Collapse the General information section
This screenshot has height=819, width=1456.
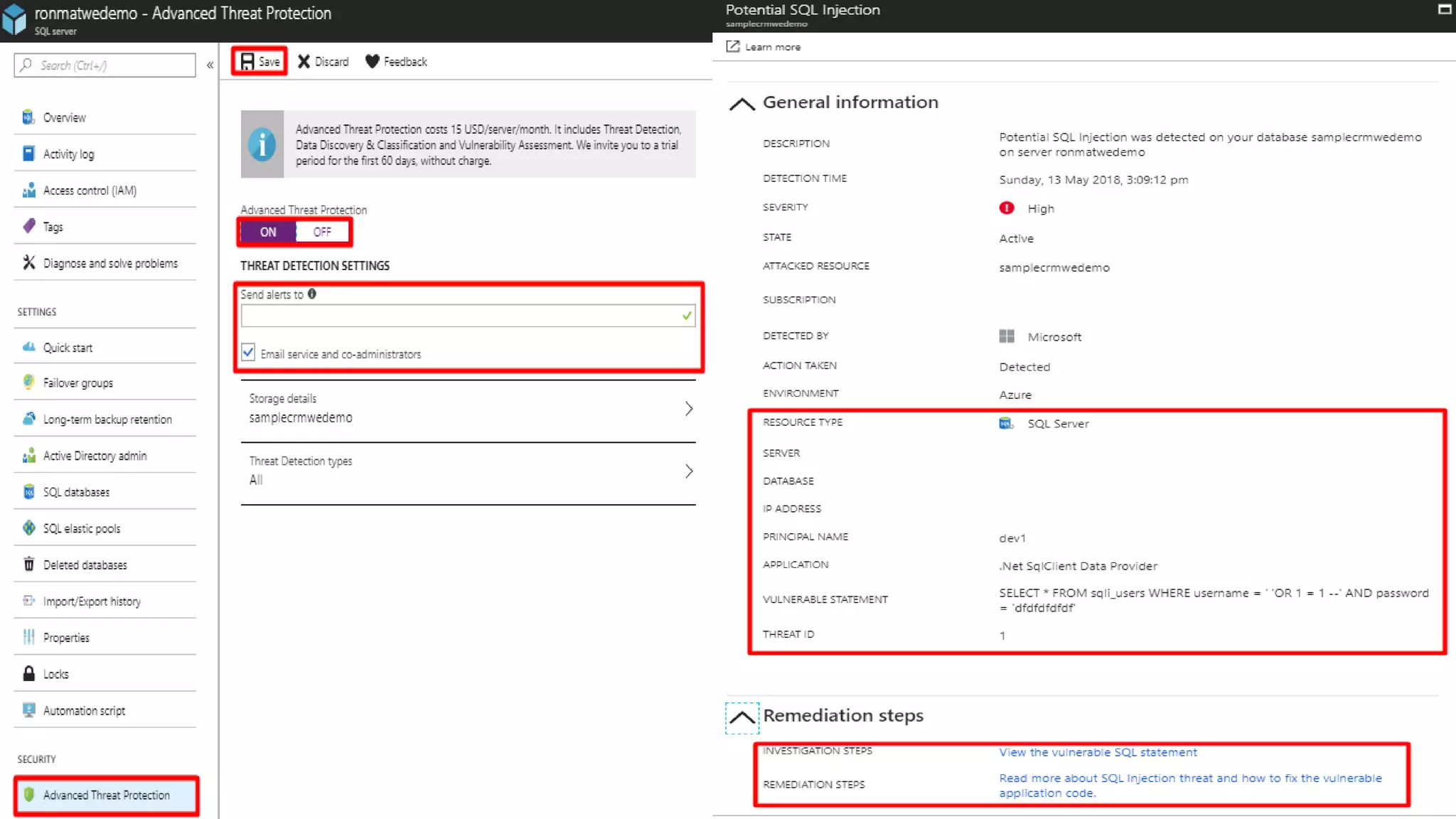(x=742, y=104)
